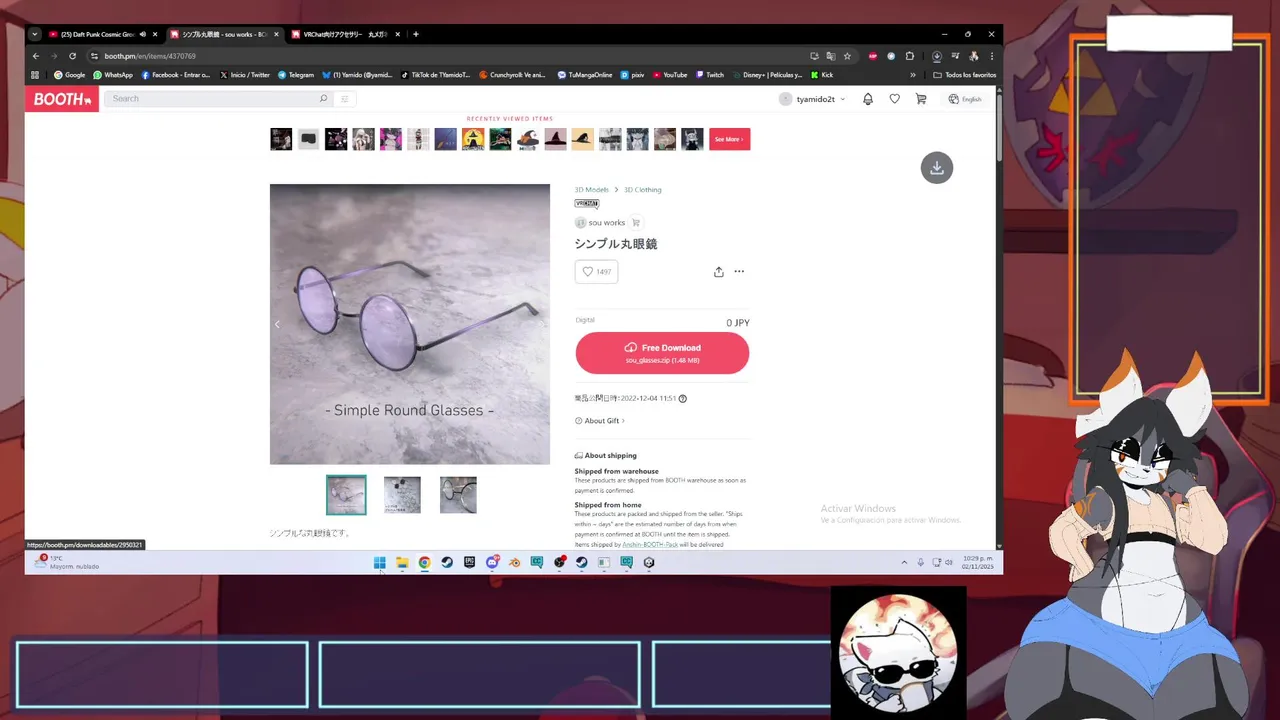Show hidden system tray icons
The width and height of the screenshot is (1280, 720).
pyautogui.click(x=904, y=563)
